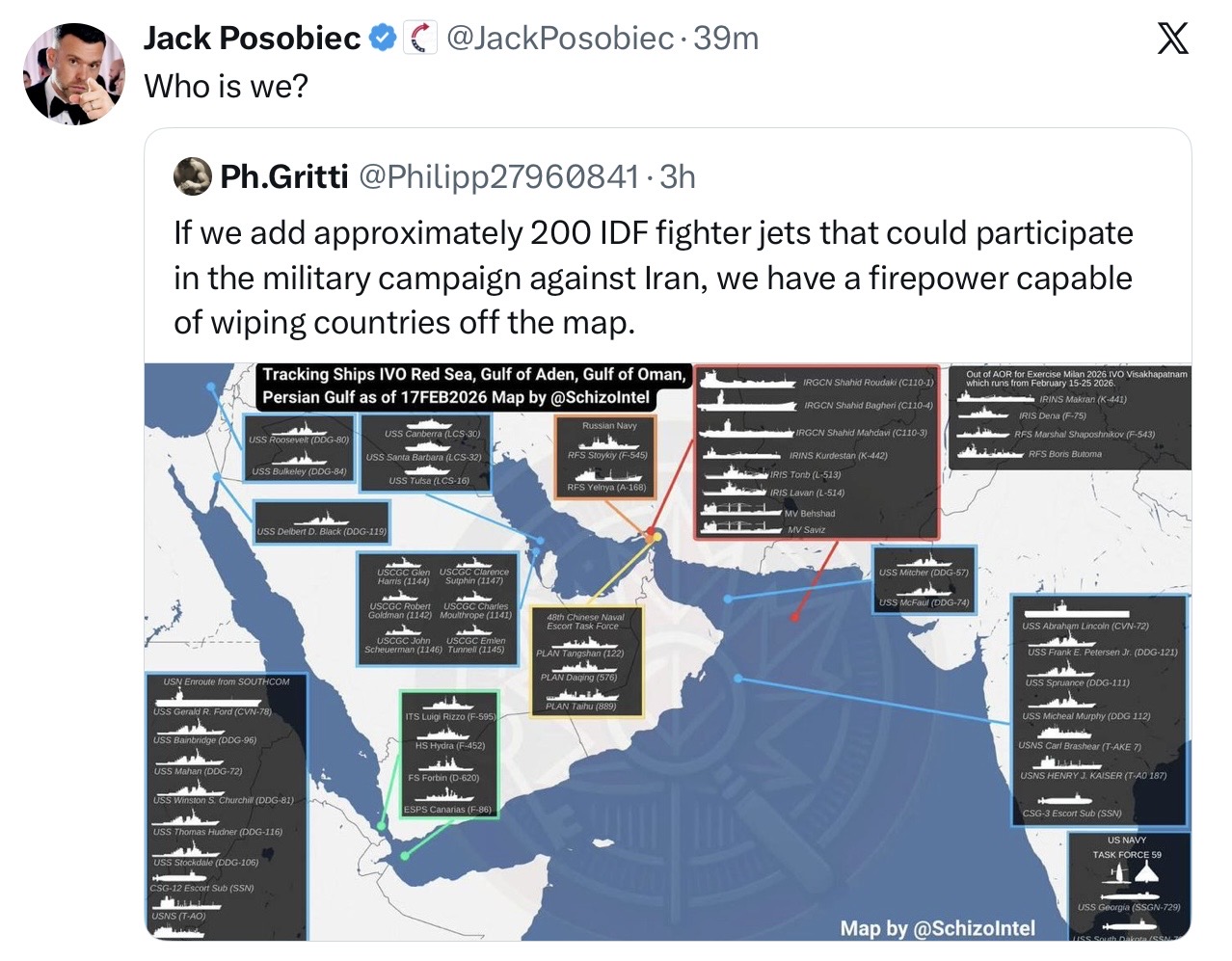Click the @JackPosobiec handle
The width and height of the screenshot is (1232, 961).
[x=560, y=39]
